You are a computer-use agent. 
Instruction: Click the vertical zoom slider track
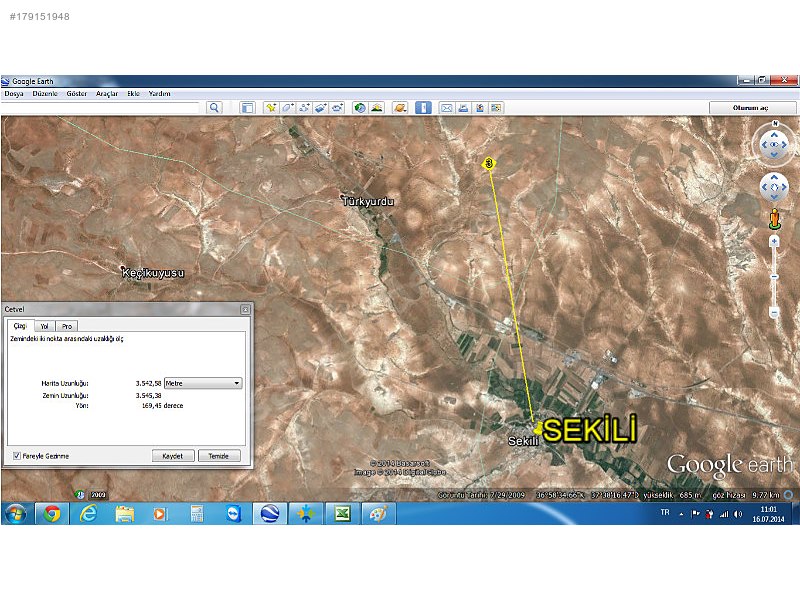774,277
